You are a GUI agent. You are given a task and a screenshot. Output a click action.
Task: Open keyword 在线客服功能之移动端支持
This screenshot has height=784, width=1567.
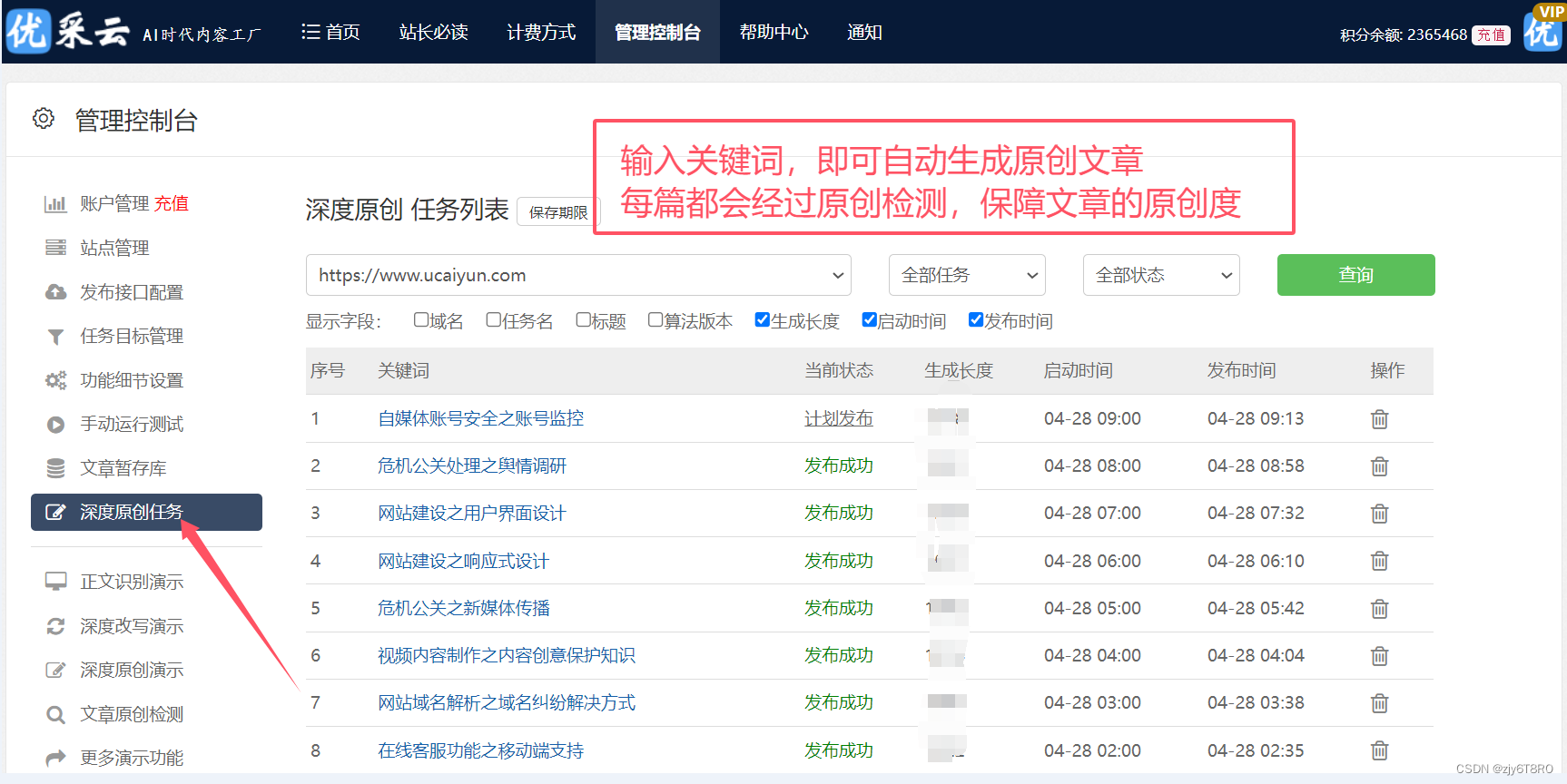click(481, 750)
